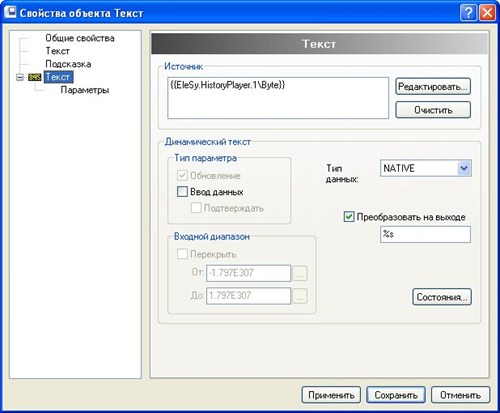The height and width of the screenshot is (413, 500).
Task: Open the Подсказка tree item
Action: click(68, 64)
